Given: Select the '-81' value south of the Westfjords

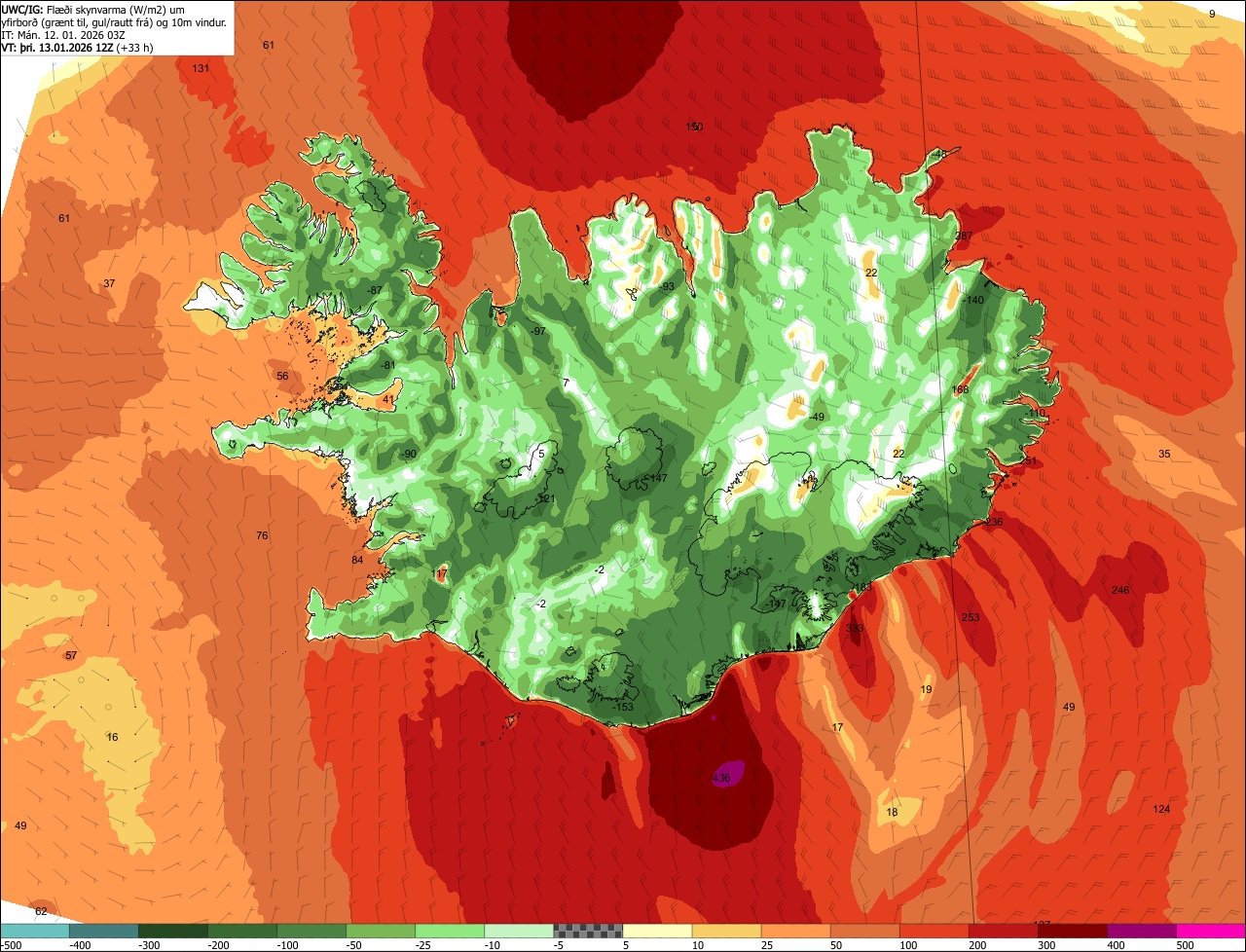Looking at the screenshot, I should 387,365.
